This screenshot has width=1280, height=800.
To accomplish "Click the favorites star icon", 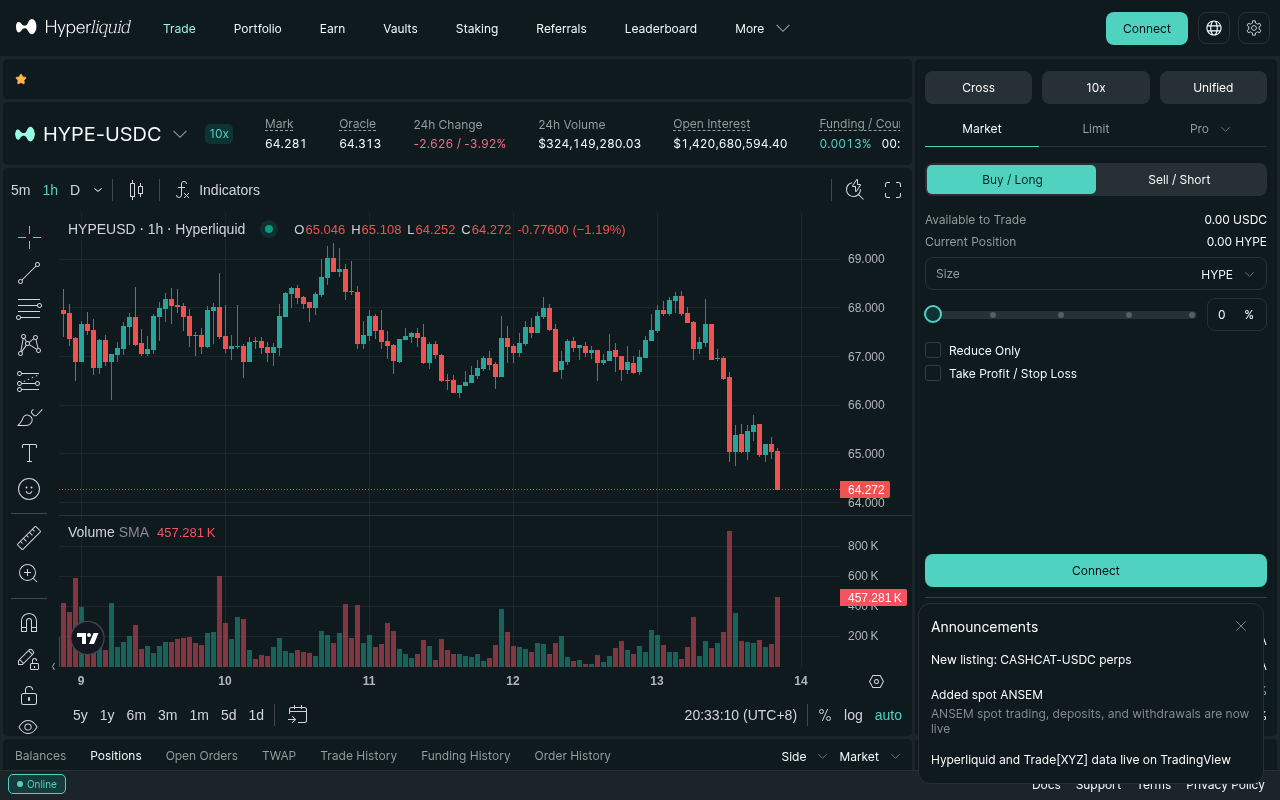I will (21, 79).
